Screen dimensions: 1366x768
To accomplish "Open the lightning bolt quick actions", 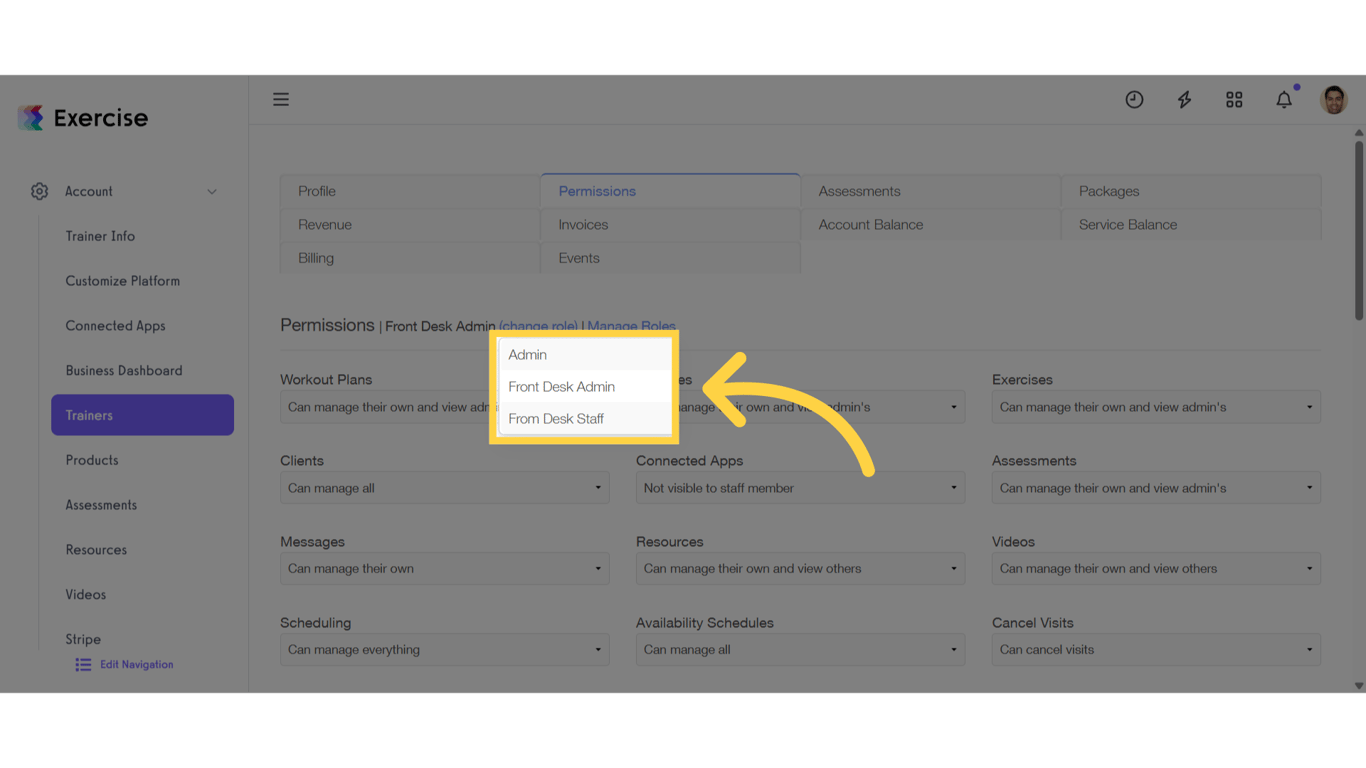I will (1184, 100).
